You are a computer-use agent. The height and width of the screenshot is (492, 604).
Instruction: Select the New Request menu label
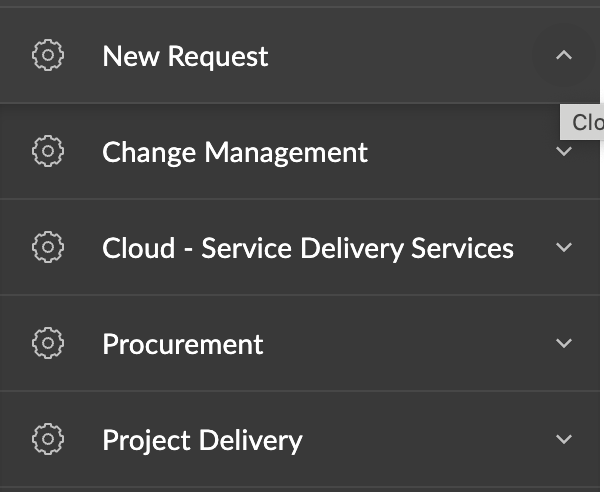[185, 56]
